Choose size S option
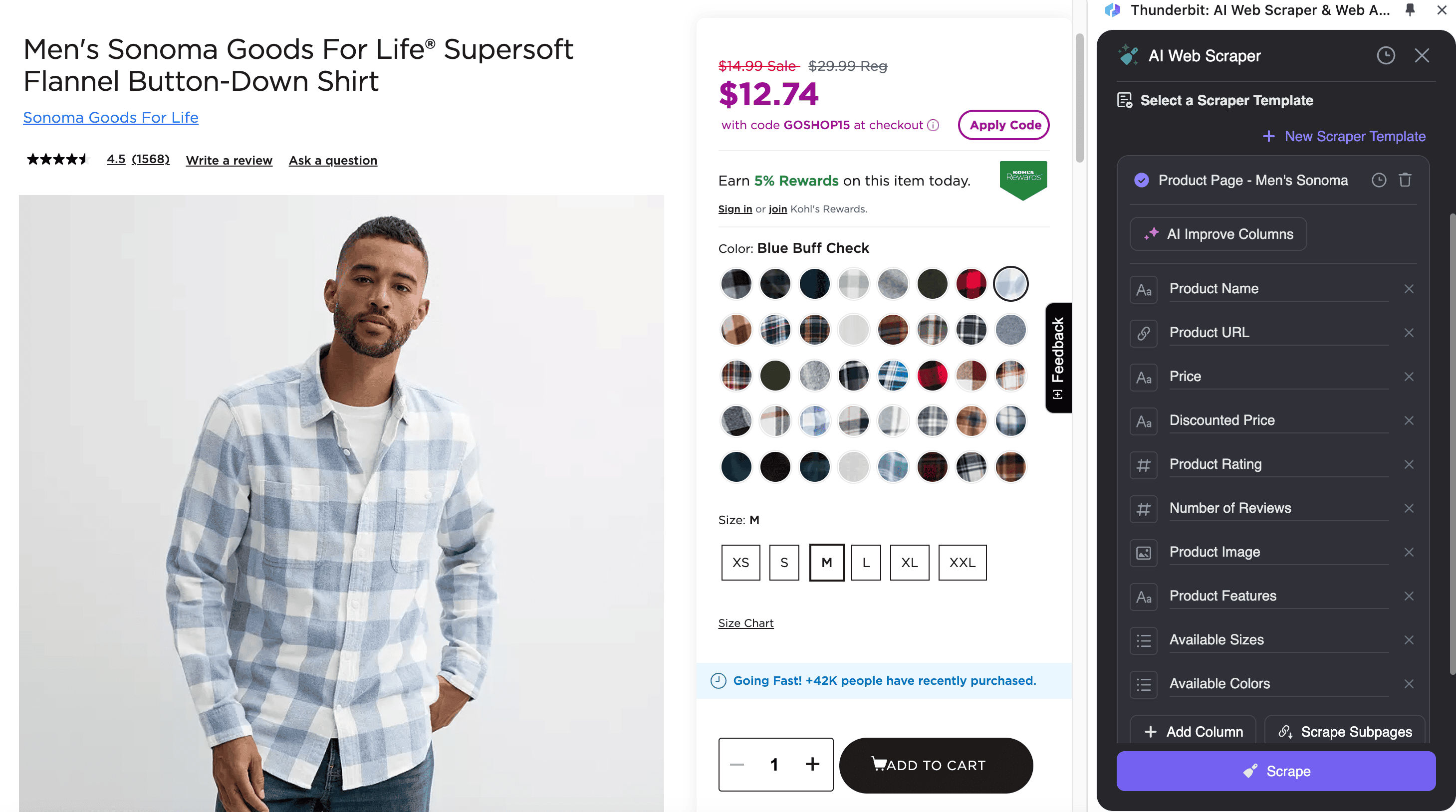This screenshot has height=812, width=1456. click(784, 562)
